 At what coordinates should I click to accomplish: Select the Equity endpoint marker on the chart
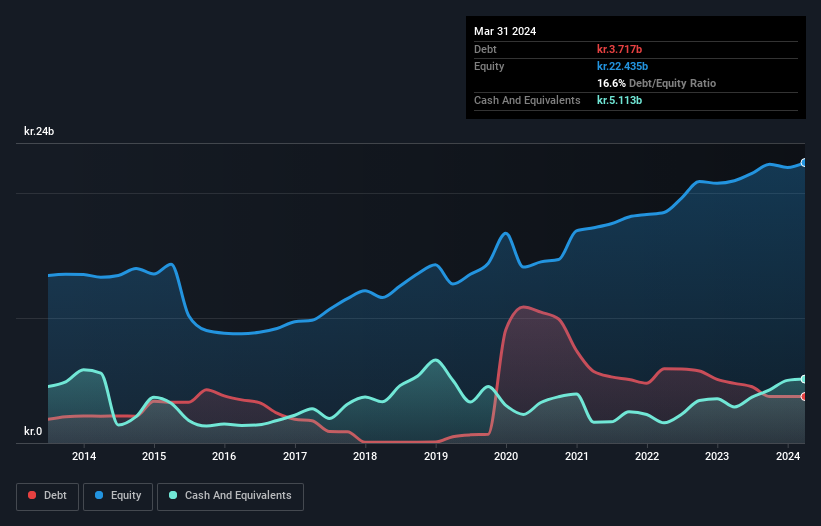(804, 163)
